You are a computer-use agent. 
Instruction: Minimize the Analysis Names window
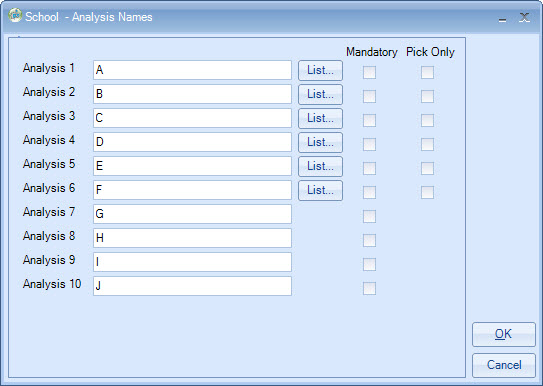tap(502, 19)
